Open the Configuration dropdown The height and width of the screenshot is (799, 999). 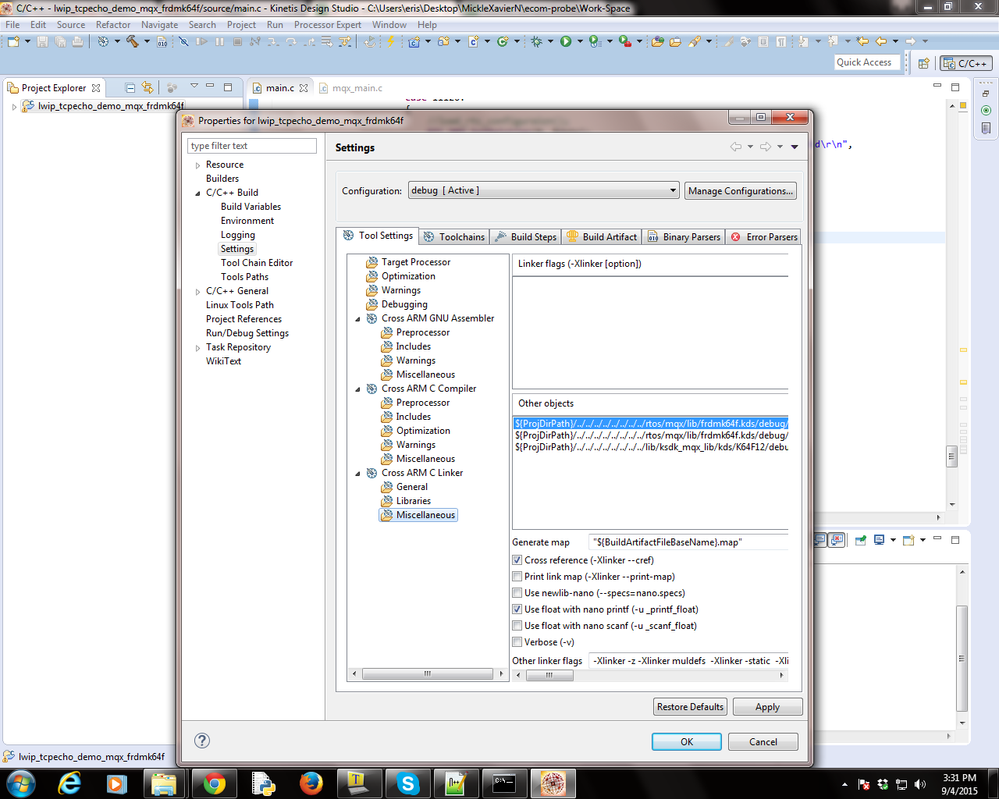[543, 191]
